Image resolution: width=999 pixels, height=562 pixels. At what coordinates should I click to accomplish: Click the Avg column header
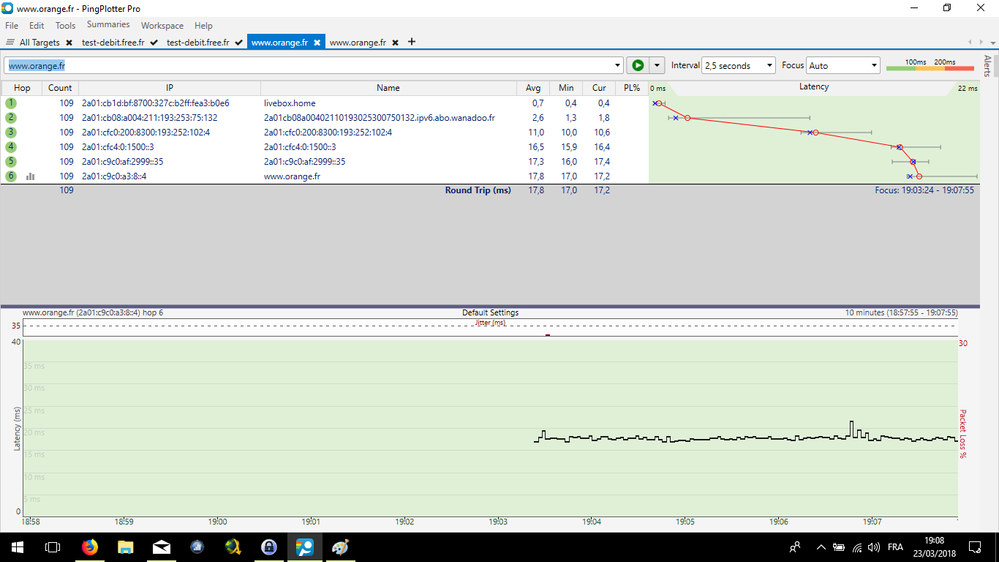pyautogui.click(x=533, y=88)
